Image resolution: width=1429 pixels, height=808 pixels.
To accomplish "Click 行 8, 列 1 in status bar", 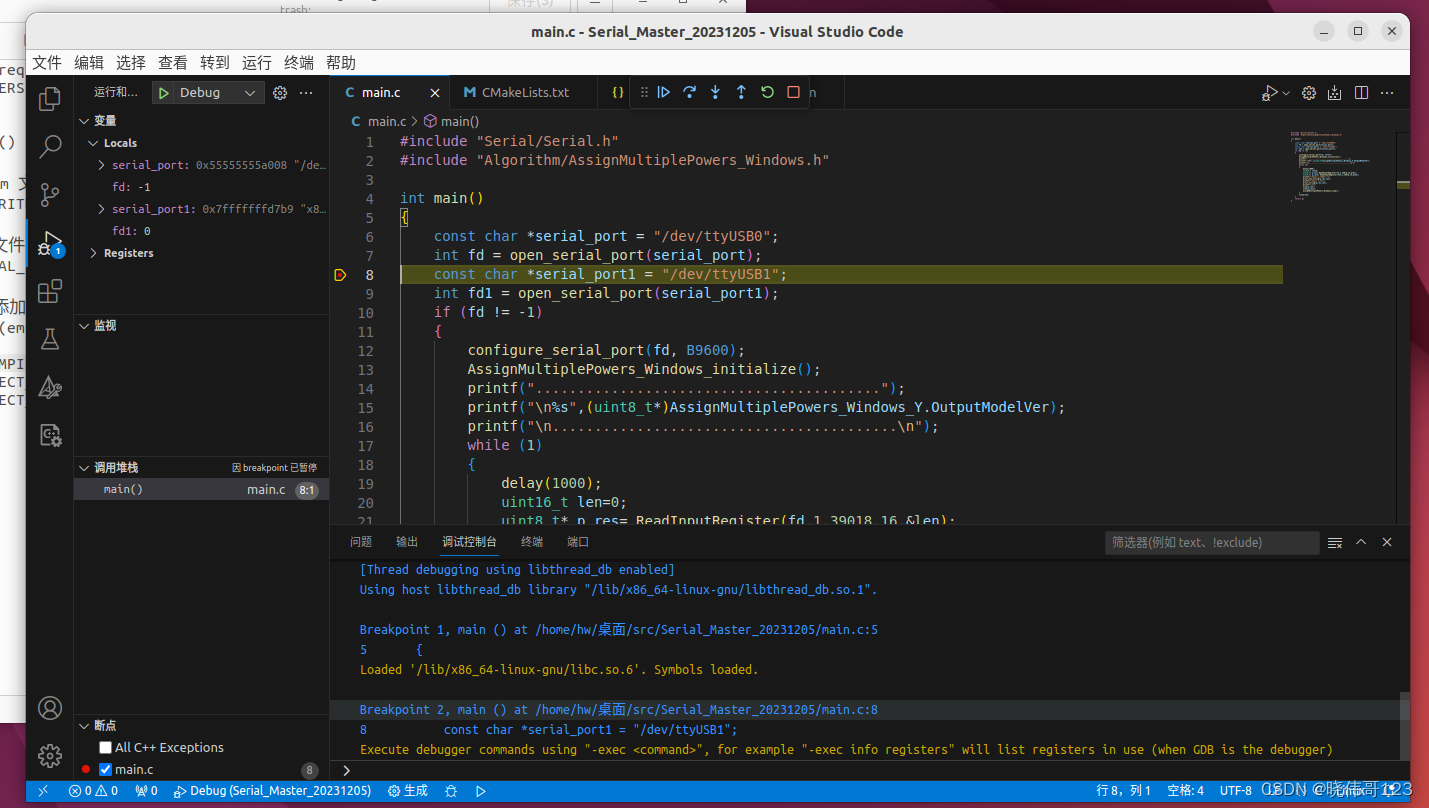I will pos(1124,790).
